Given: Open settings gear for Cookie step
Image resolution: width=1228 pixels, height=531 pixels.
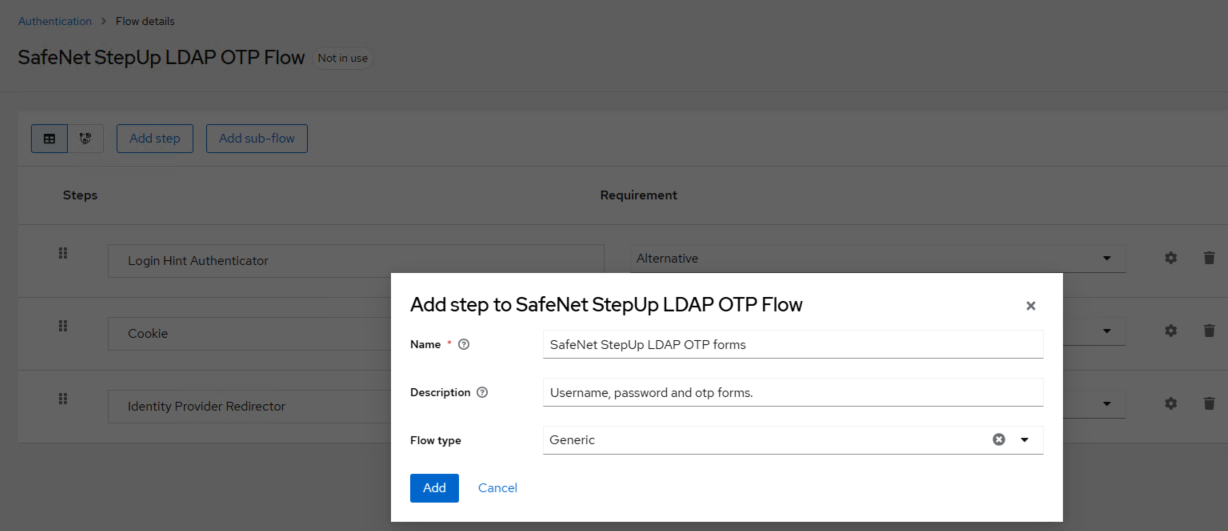Looking at the screenshot, I should (1170, 331).
